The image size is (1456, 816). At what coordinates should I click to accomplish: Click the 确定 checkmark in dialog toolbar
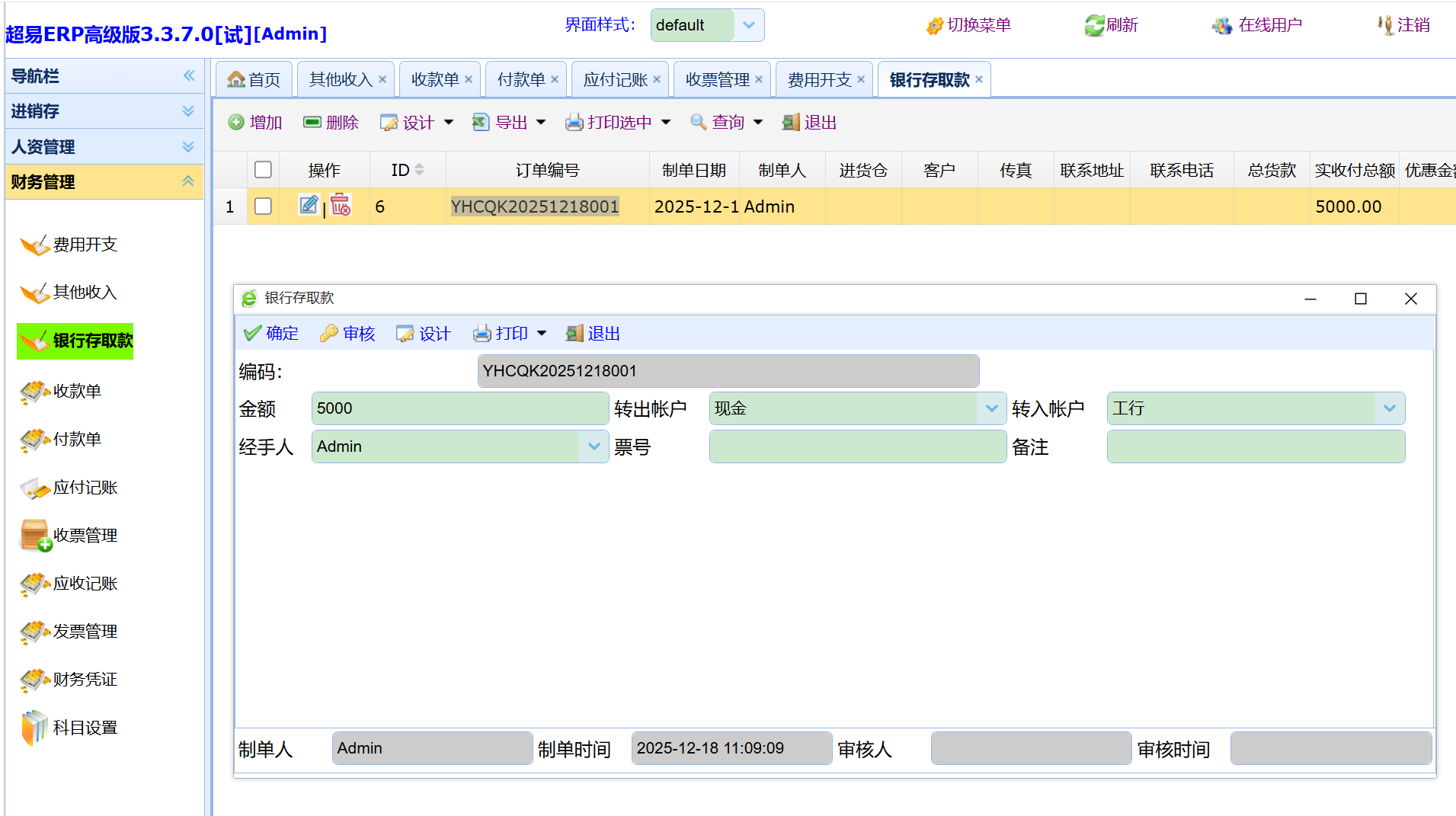[x=252, y=334]
